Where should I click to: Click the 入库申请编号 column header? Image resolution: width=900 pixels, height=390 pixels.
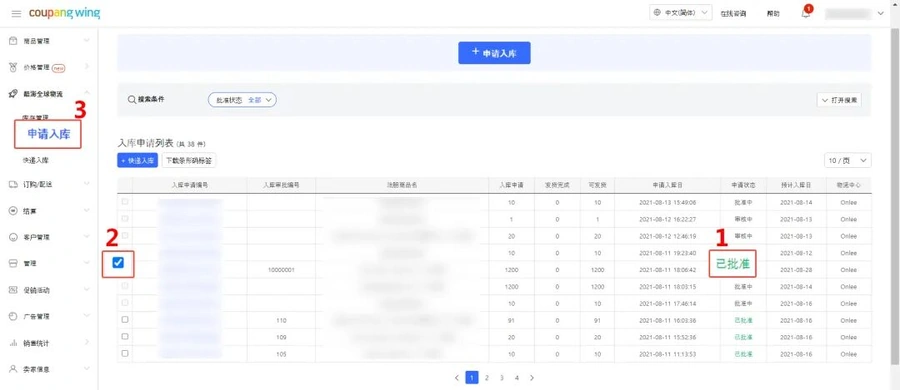click(x=189, y=186)
